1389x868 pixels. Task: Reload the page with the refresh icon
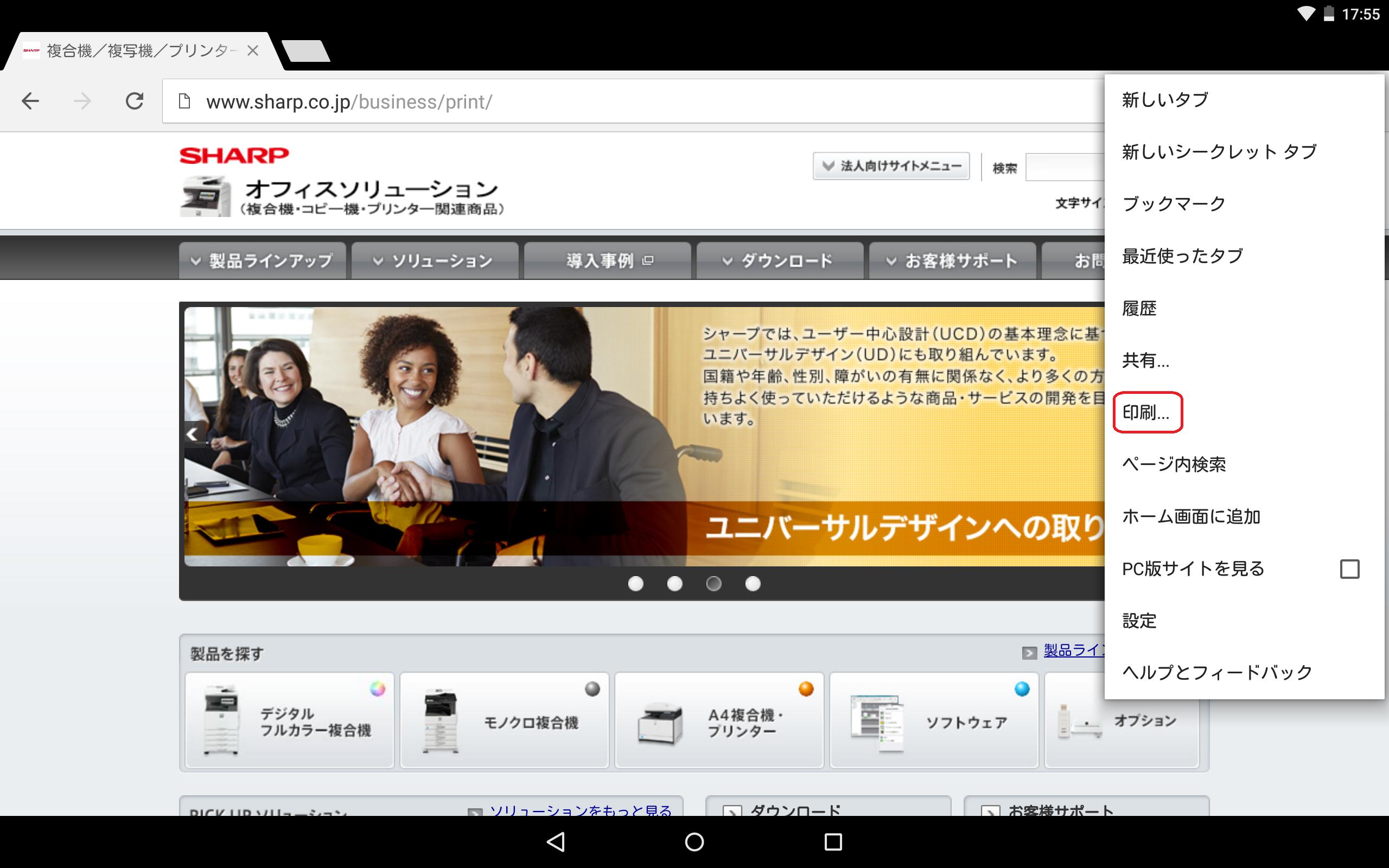(x=135, y=101)
